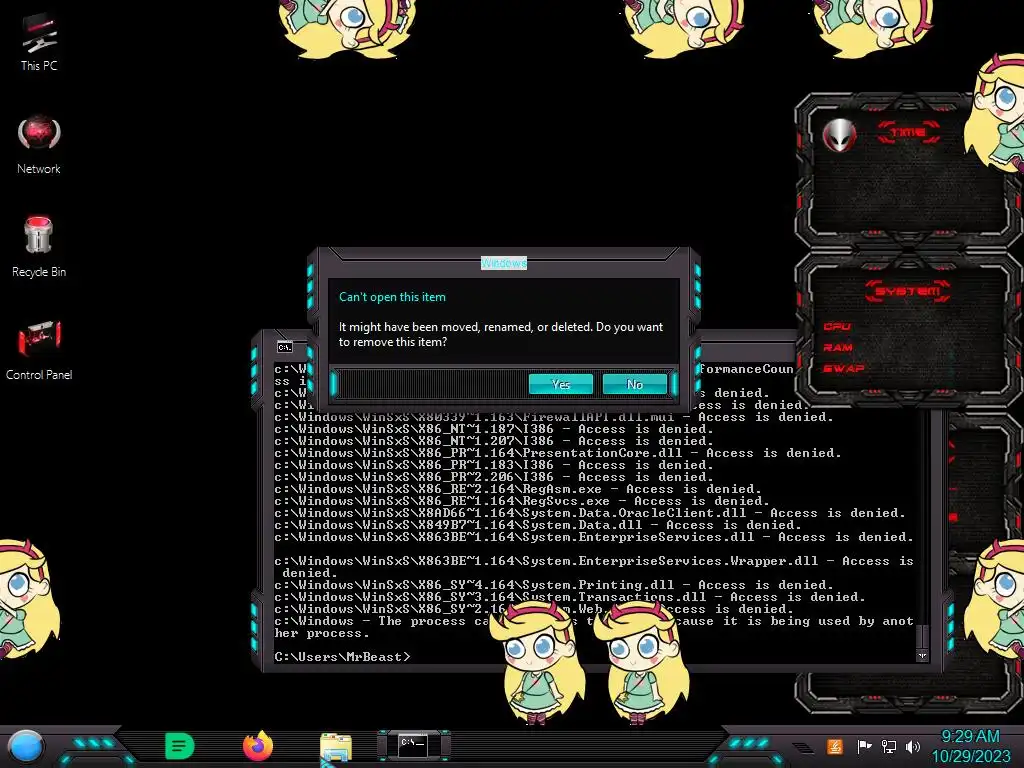The height and width of the screenshot is (768, 1024).
Task: Click the System.Data.OracleClient.dll output line
Action: click(x=590, y=513)
